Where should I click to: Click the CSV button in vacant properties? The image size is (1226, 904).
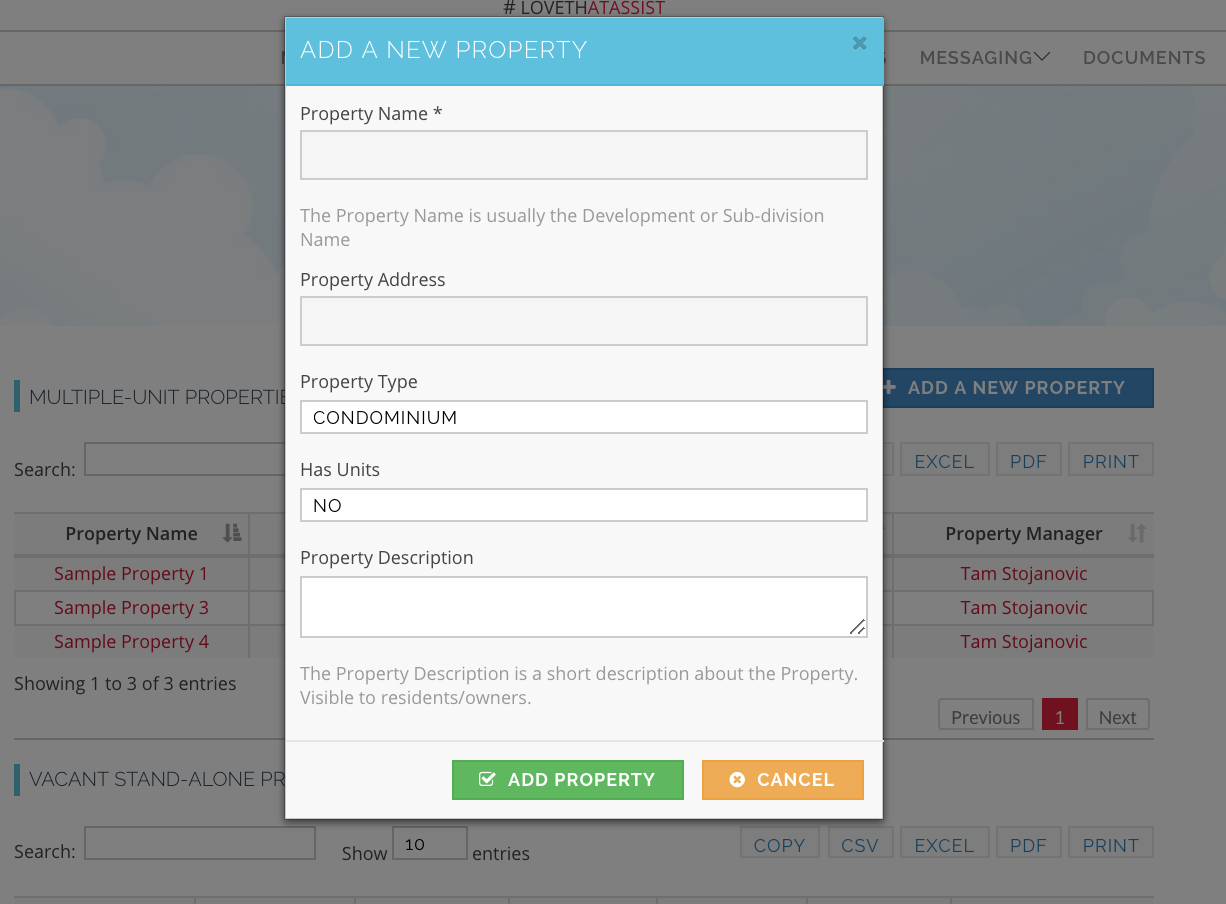point(859,844)
